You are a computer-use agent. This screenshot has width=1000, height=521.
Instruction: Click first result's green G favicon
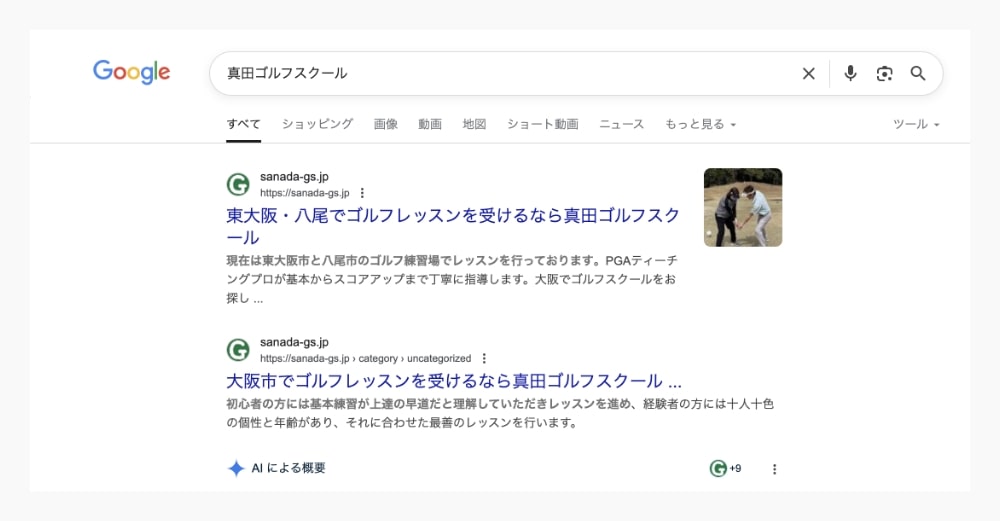tap(239, 185)
